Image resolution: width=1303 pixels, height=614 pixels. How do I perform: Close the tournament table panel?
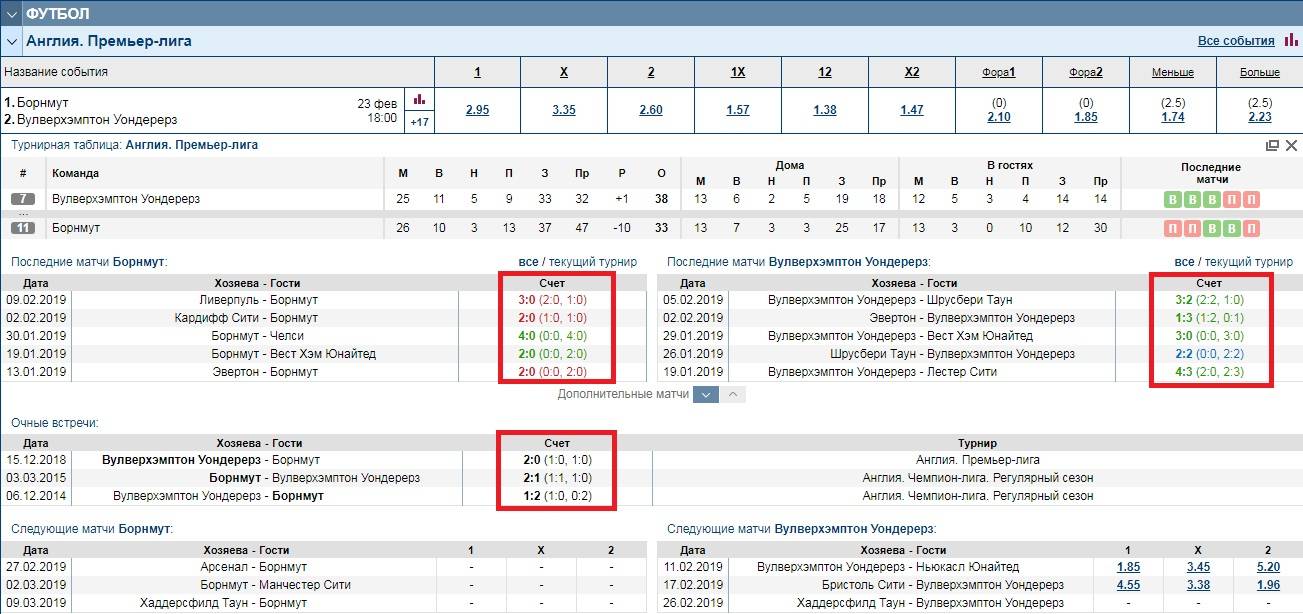pos(1291,145)
